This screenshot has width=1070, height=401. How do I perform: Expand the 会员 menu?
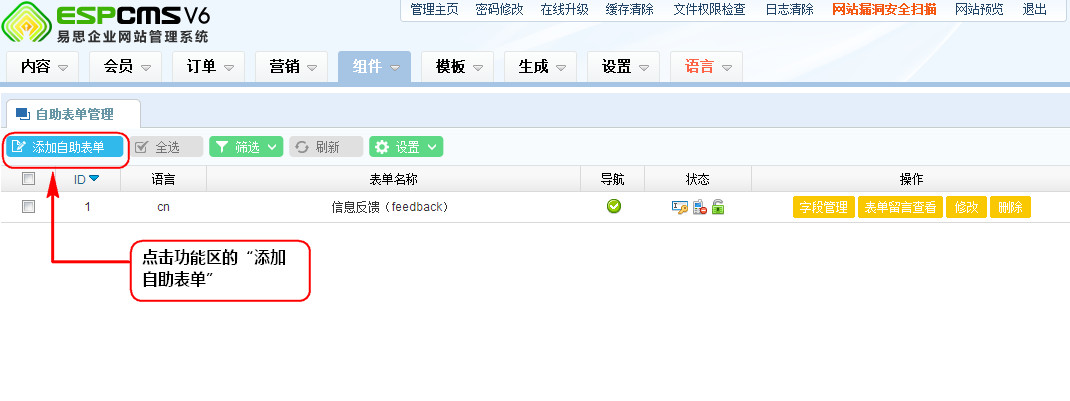click(126, 67)
